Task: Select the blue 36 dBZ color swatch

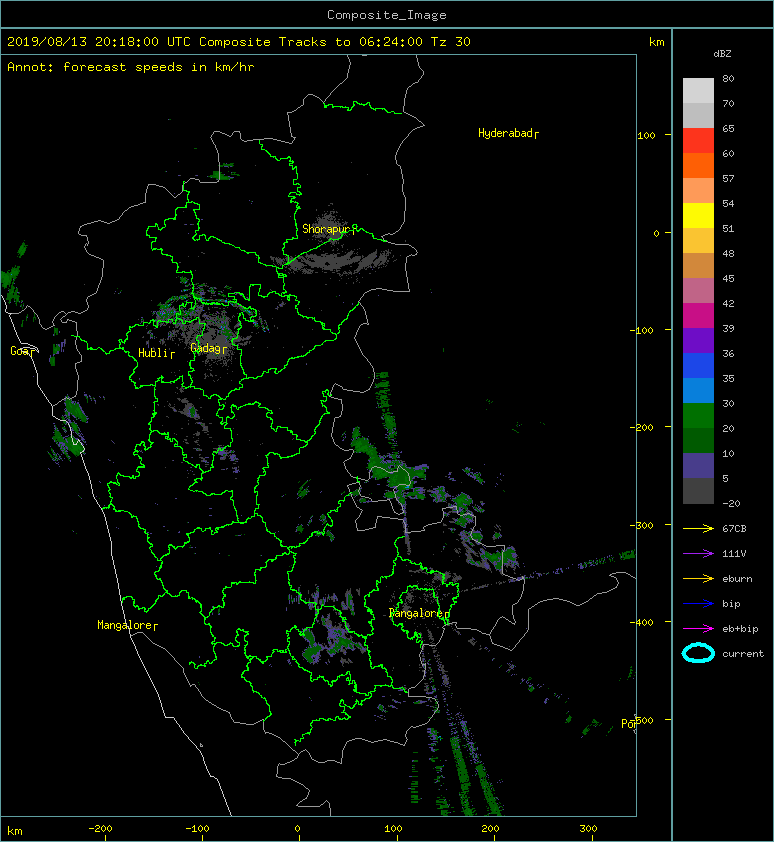Action: coord(698,365)
